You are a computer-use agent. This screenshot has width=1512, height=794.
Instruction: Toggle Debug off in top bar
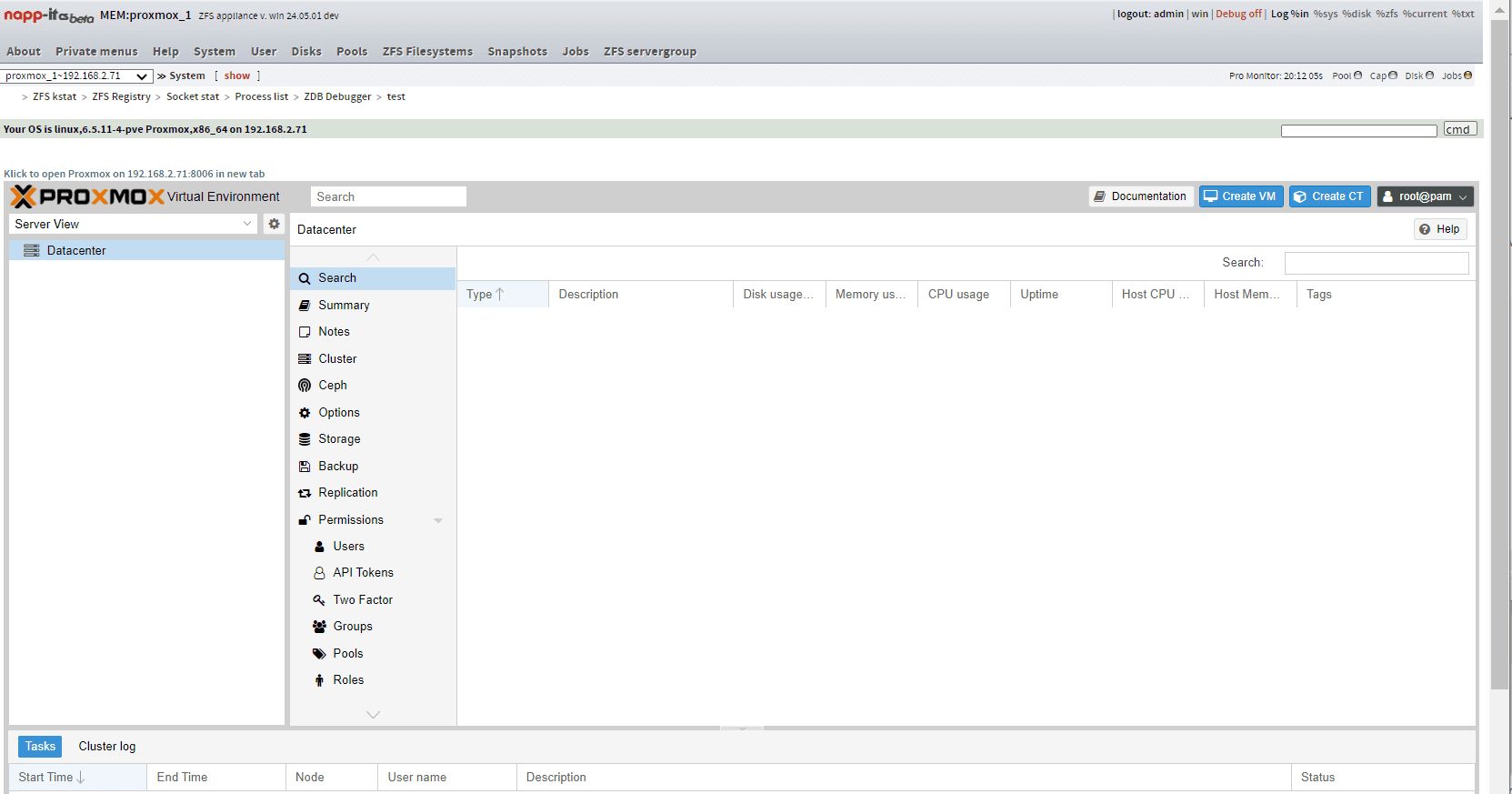click(1238, 14)
